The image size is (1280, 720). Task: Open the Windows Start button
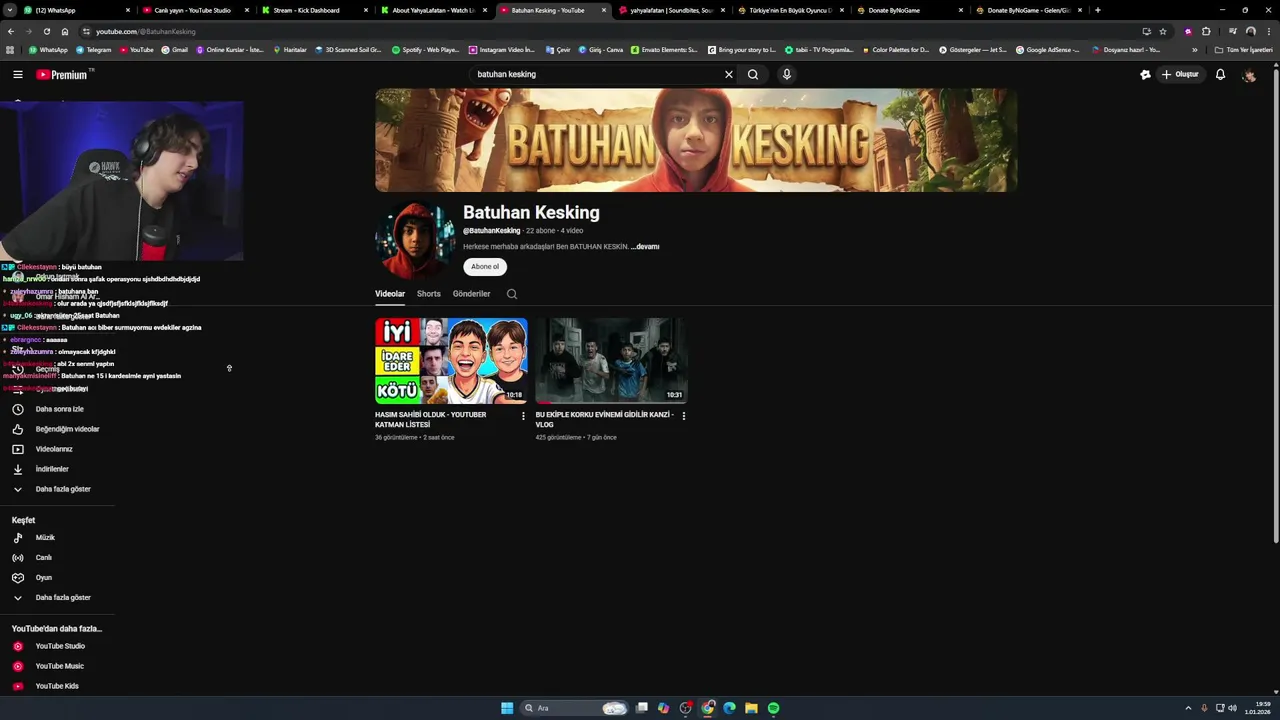507,708
